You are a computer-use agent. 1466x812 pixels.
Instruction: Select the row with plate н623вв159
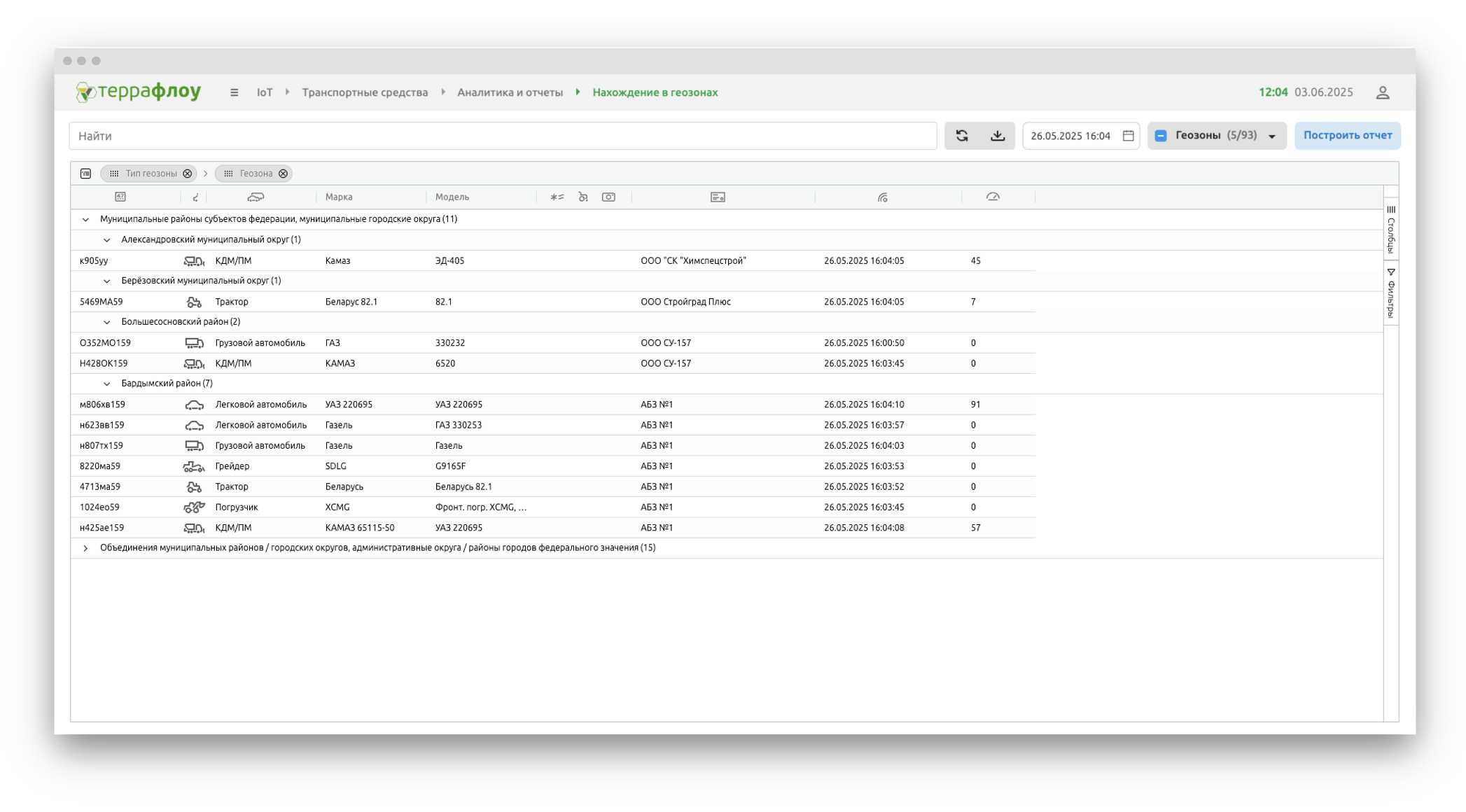tap(552, 426)
